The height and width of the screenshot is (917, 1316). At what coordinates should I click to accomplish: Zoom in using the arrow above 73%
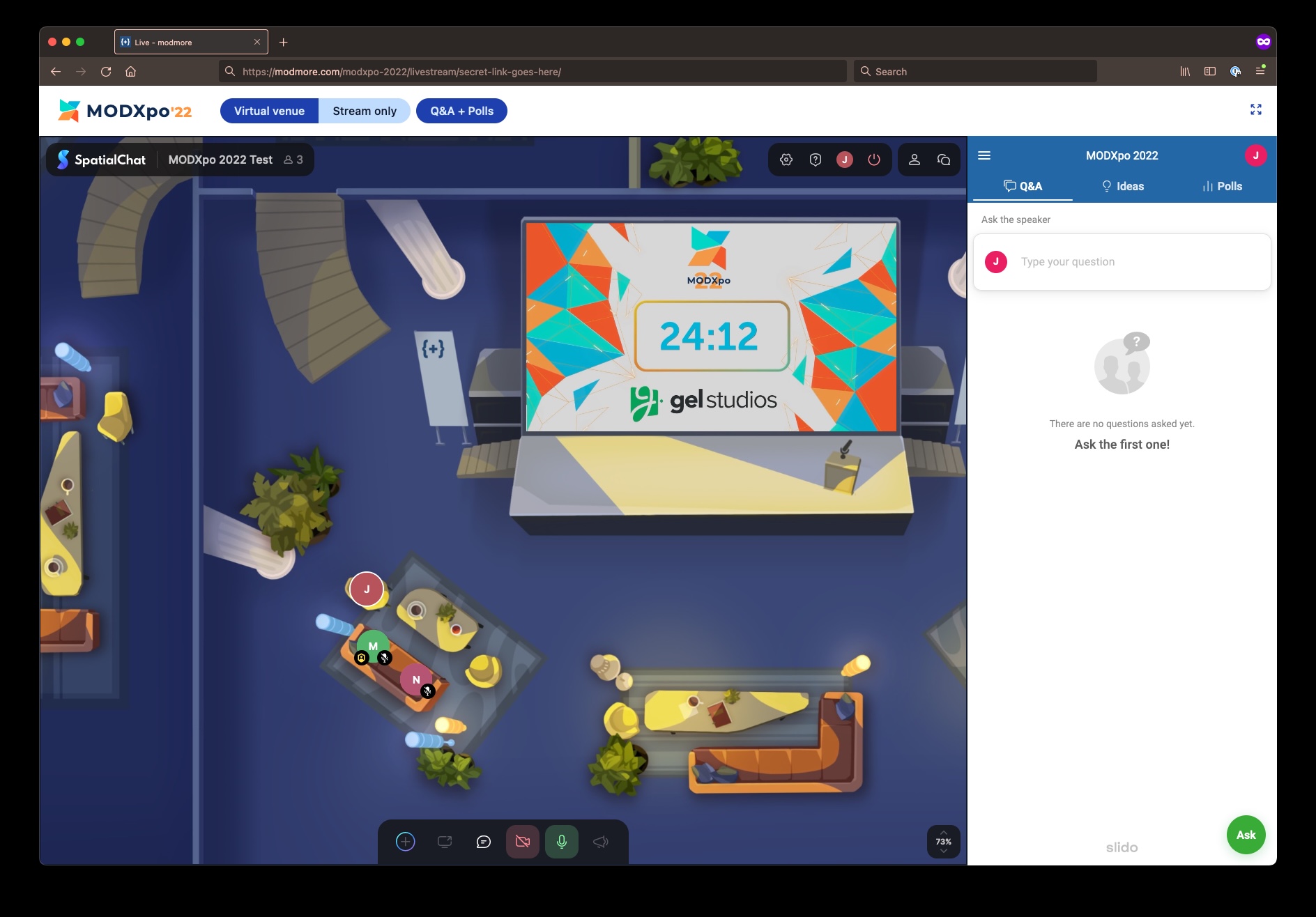tap(944, 833)
